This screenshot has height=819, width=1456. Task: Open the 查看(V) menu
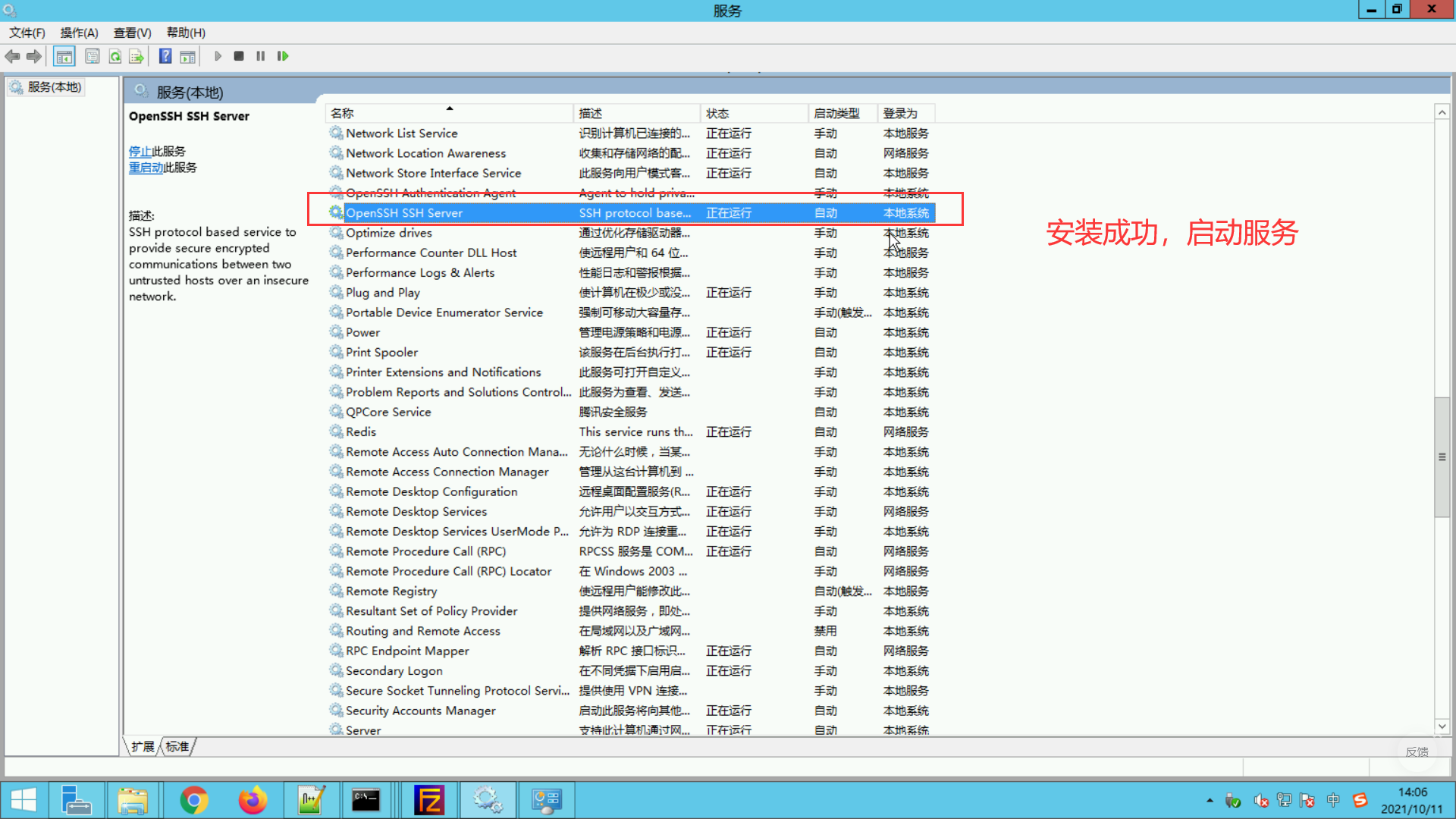[132, 33]
